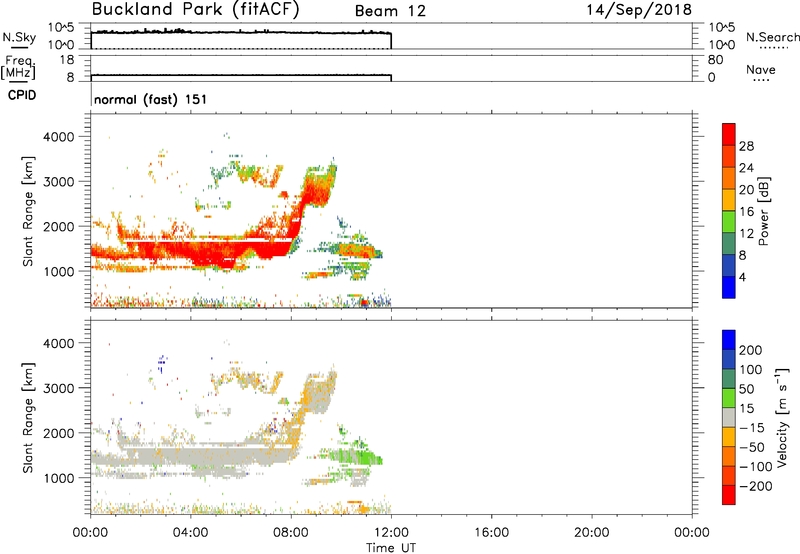Click the N.Sky noise trace line
The width and height of the screenshot is (800, 554).
[241, 32]
